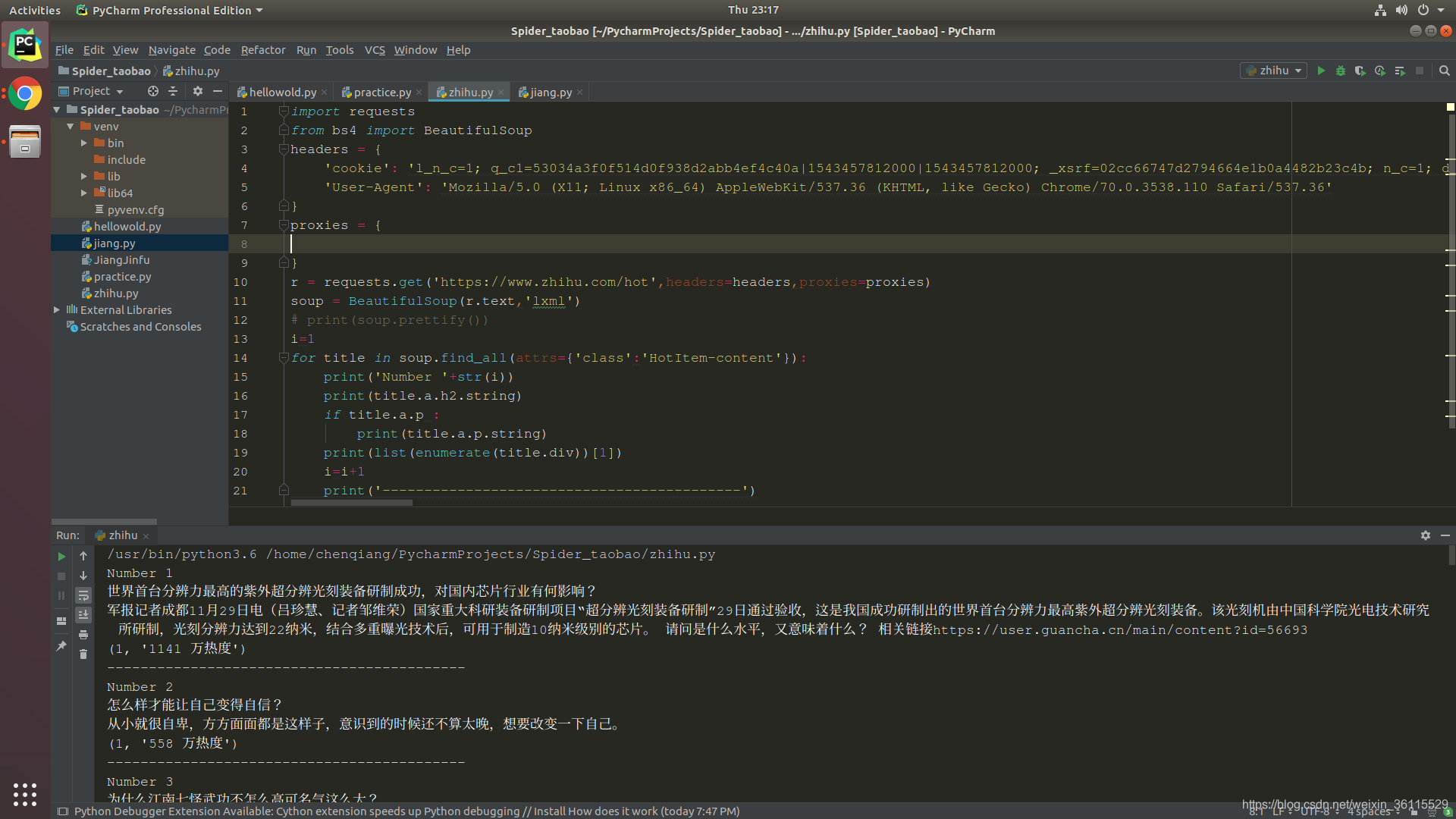
Task: Expand the lib folder
Action: [84, 177]
